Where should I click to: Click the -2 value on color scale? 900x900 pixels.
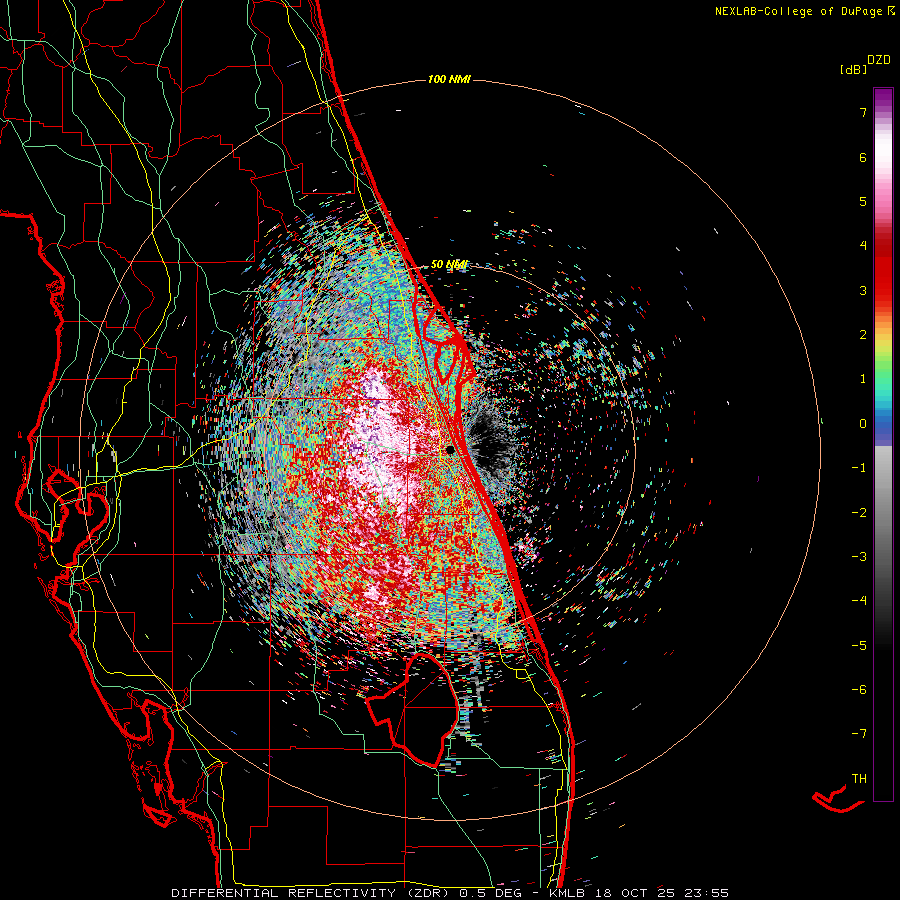(859, 513)
